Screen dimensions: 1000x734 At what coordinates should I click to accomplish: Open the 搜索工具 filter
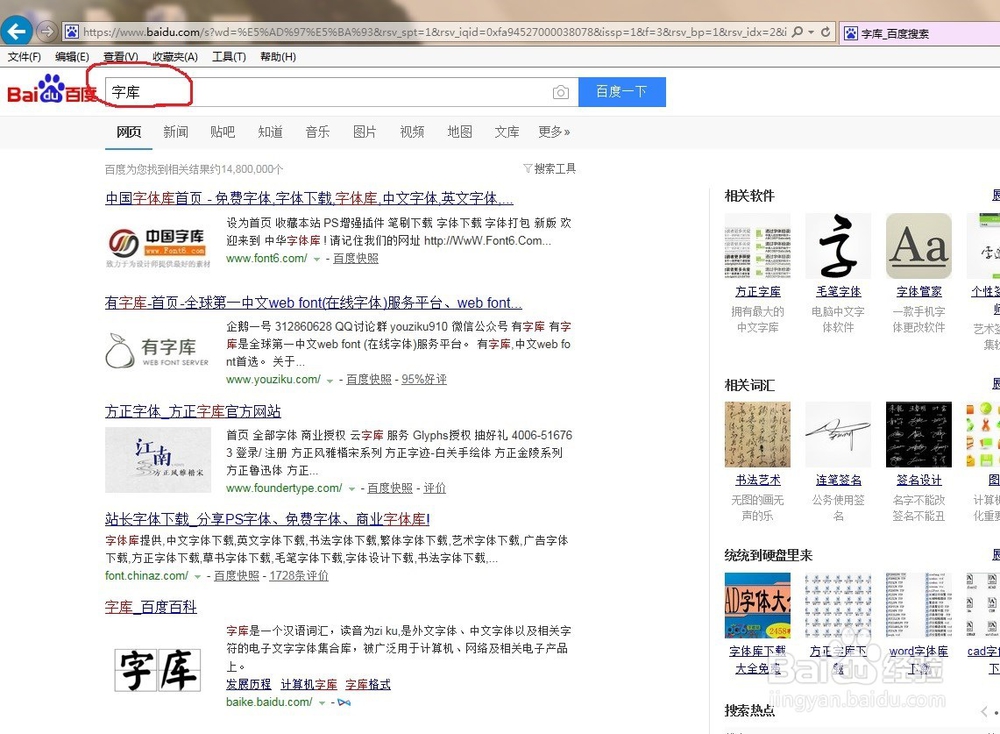(549, 168)
